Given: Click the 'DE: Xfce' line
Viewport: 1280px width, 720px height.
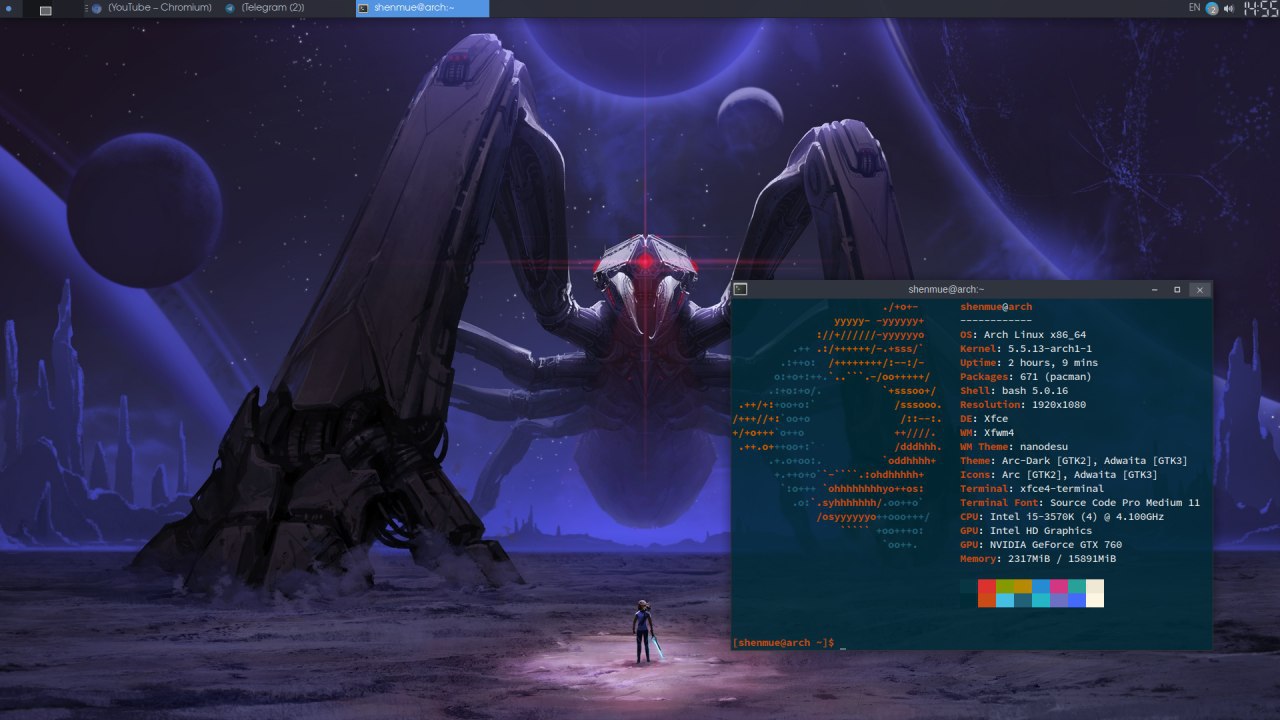Looking at the screenshot, I should pos(984,419).
